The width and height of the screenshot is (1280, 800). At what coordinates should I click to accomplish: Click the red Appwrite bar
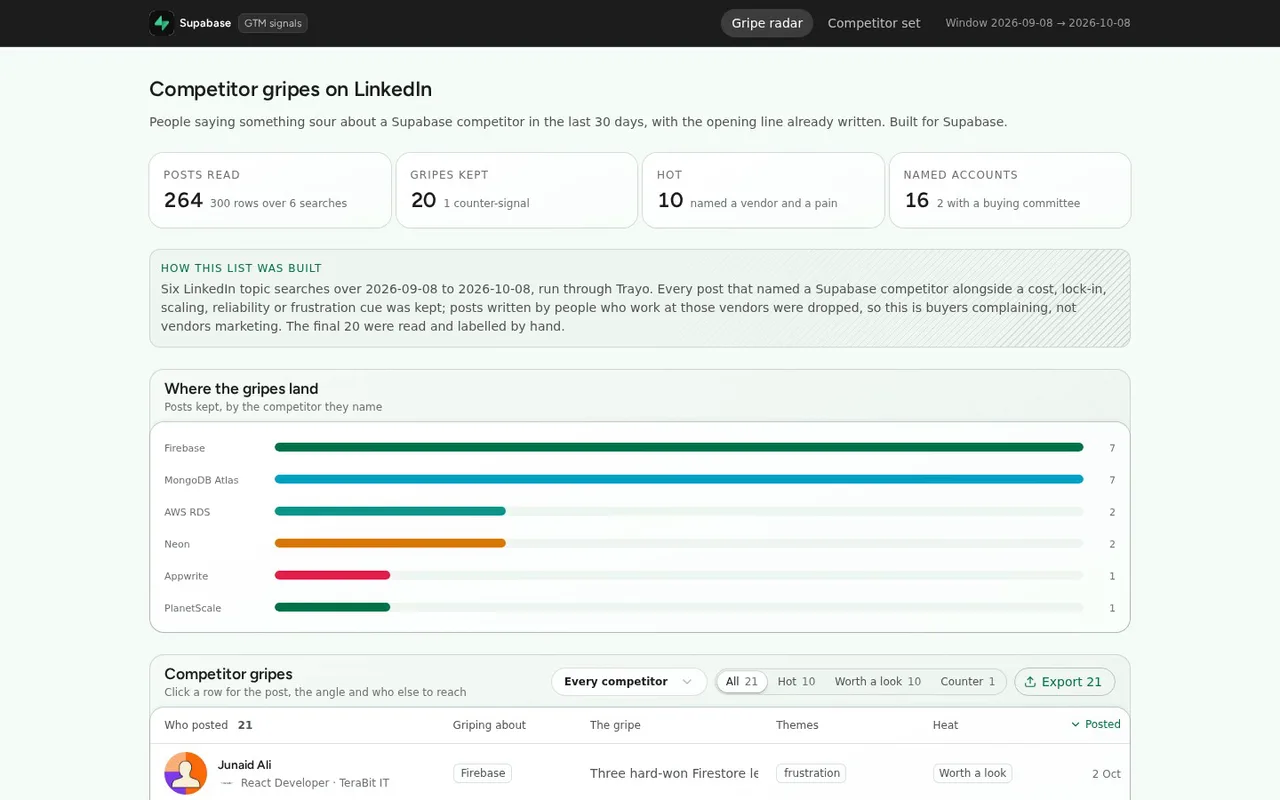click(332, 576)
